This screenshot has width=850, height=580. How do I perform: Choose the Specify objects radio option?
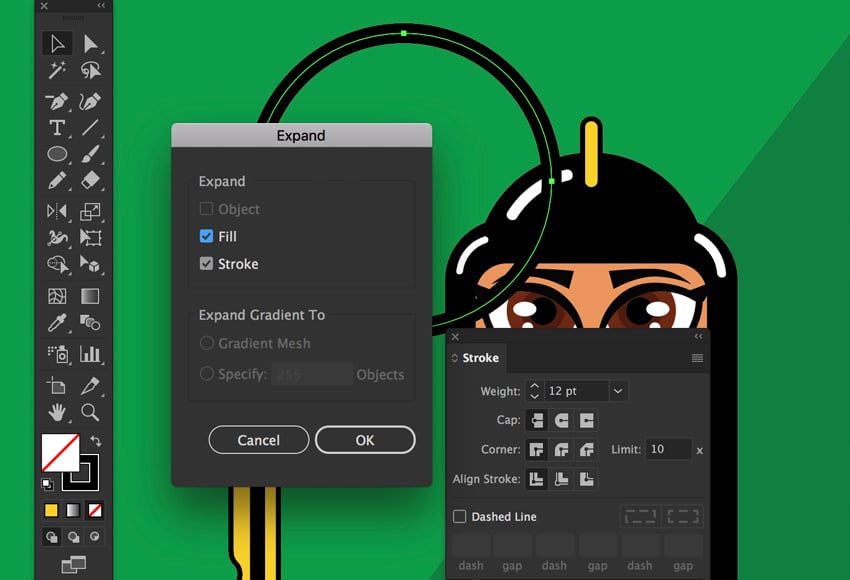coord(206,373)
